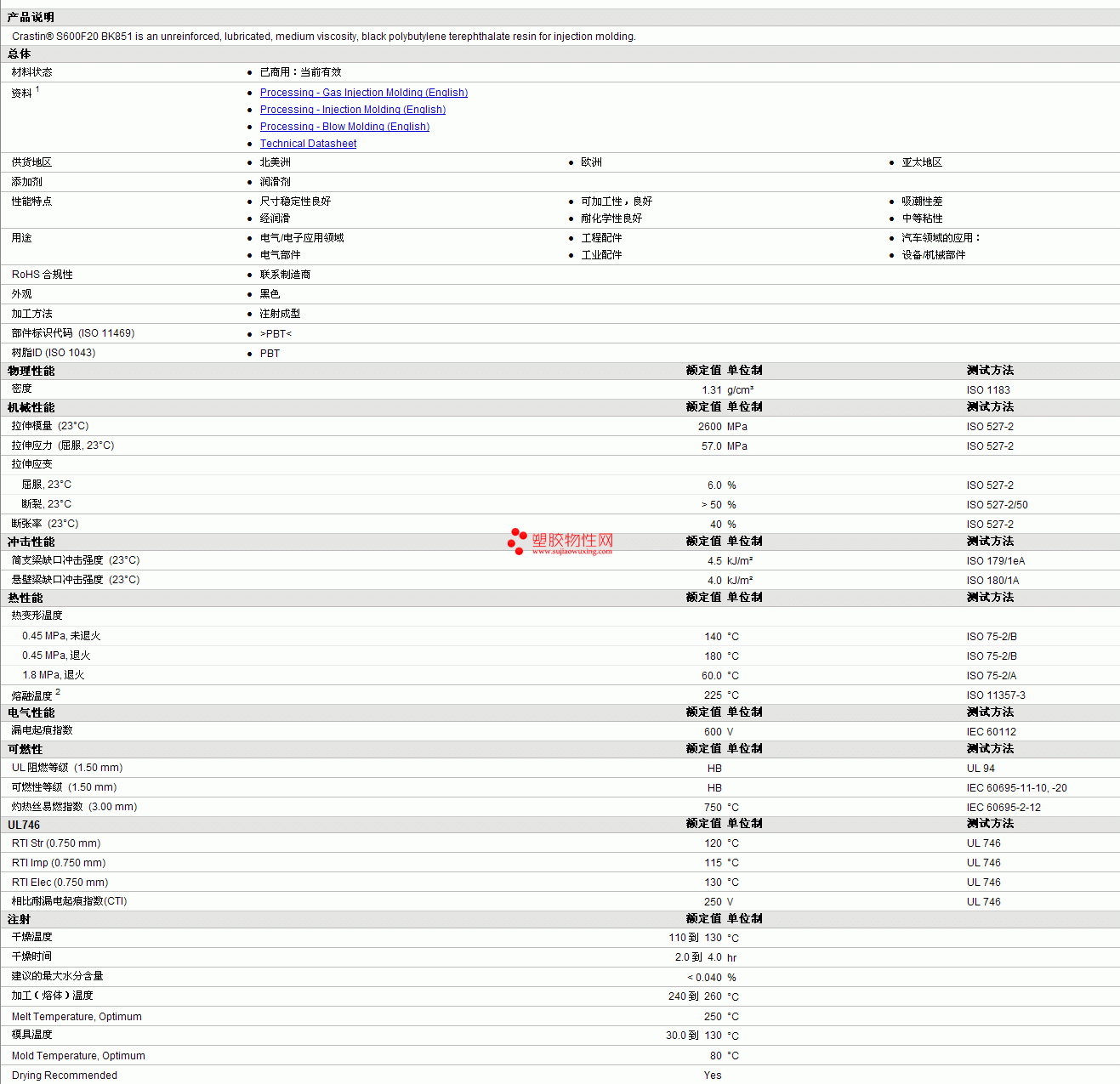Click the test method ISO 180/1A
Screen dimensions: 1120x1084
click(992, 581)
